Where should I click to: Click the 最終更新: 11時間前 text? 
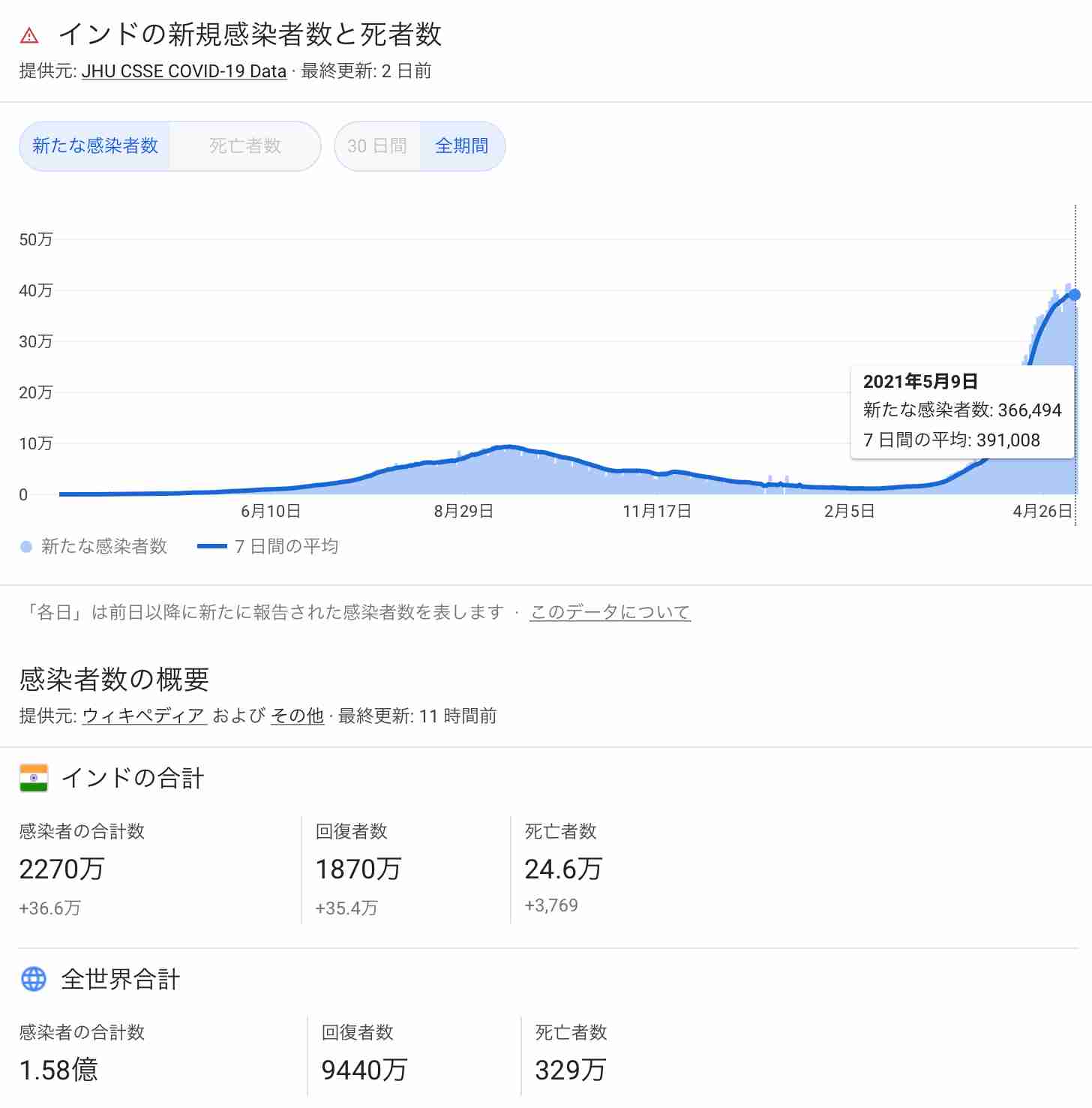pos(417,716)
